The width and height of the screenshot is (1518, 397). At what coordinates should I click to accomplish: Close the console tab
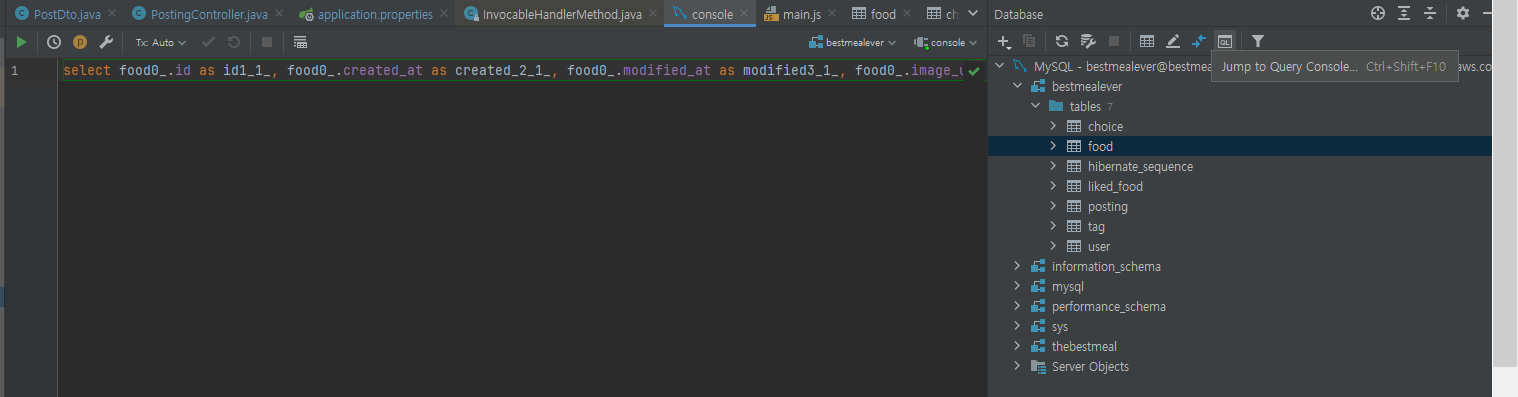[745, 15]
